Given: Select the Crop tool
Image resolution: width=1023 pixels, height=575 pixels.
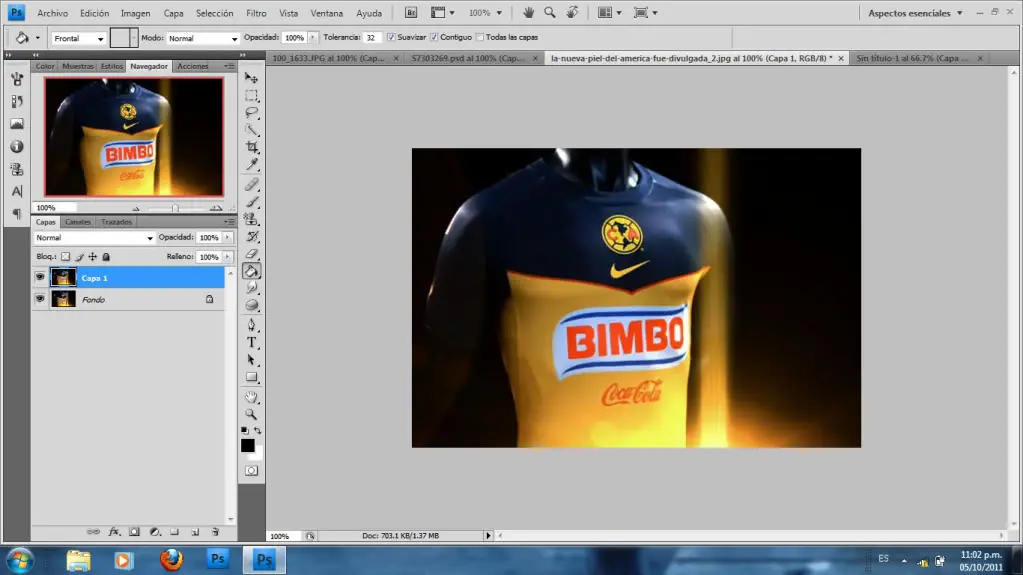Looking at the screenshot, I should [251, 147].
